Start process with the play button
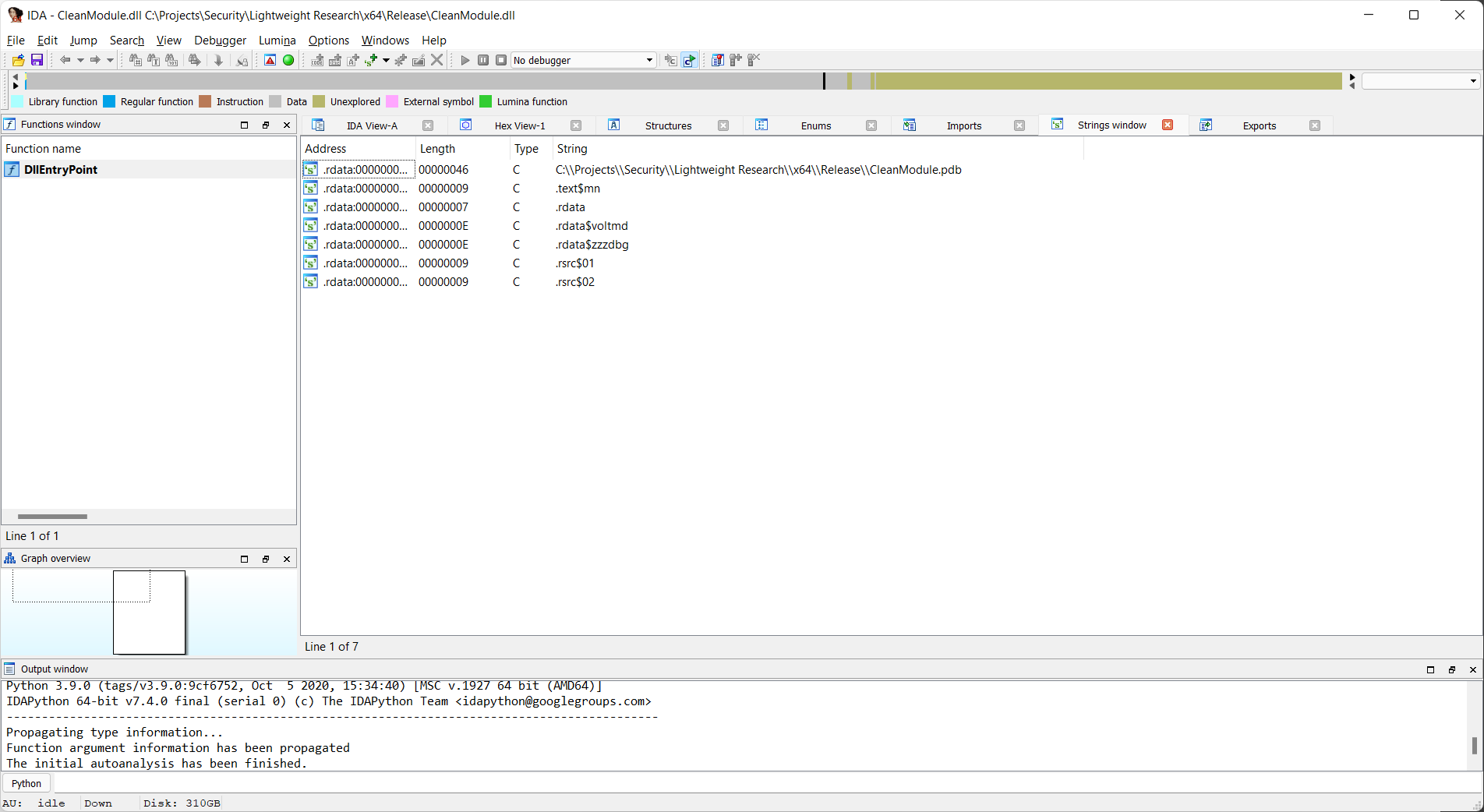This screenshot has width=1484, height=812. tap(465, 60)
